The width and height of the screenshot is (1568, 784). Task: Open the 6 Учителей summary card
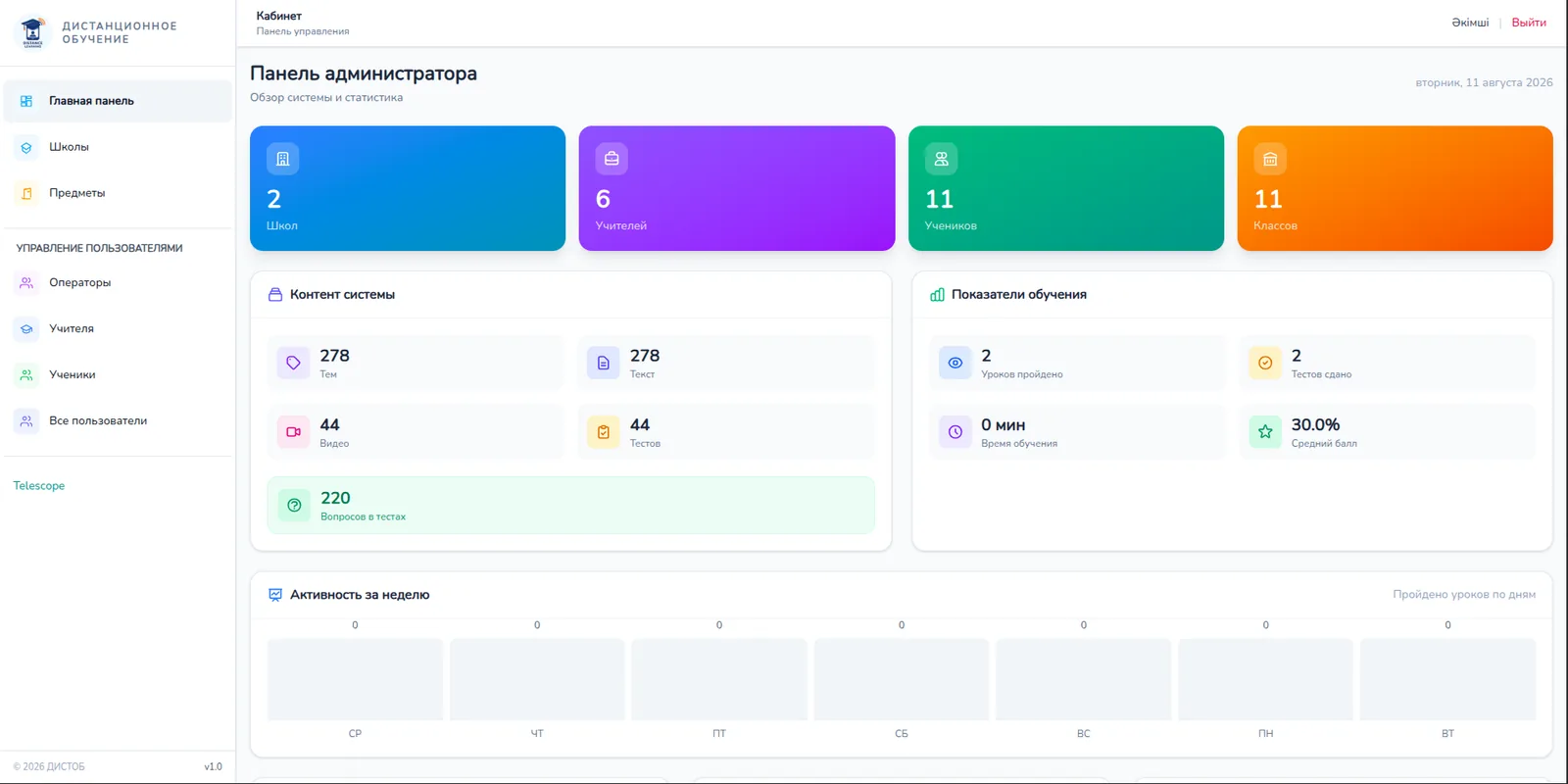point(737,188)
